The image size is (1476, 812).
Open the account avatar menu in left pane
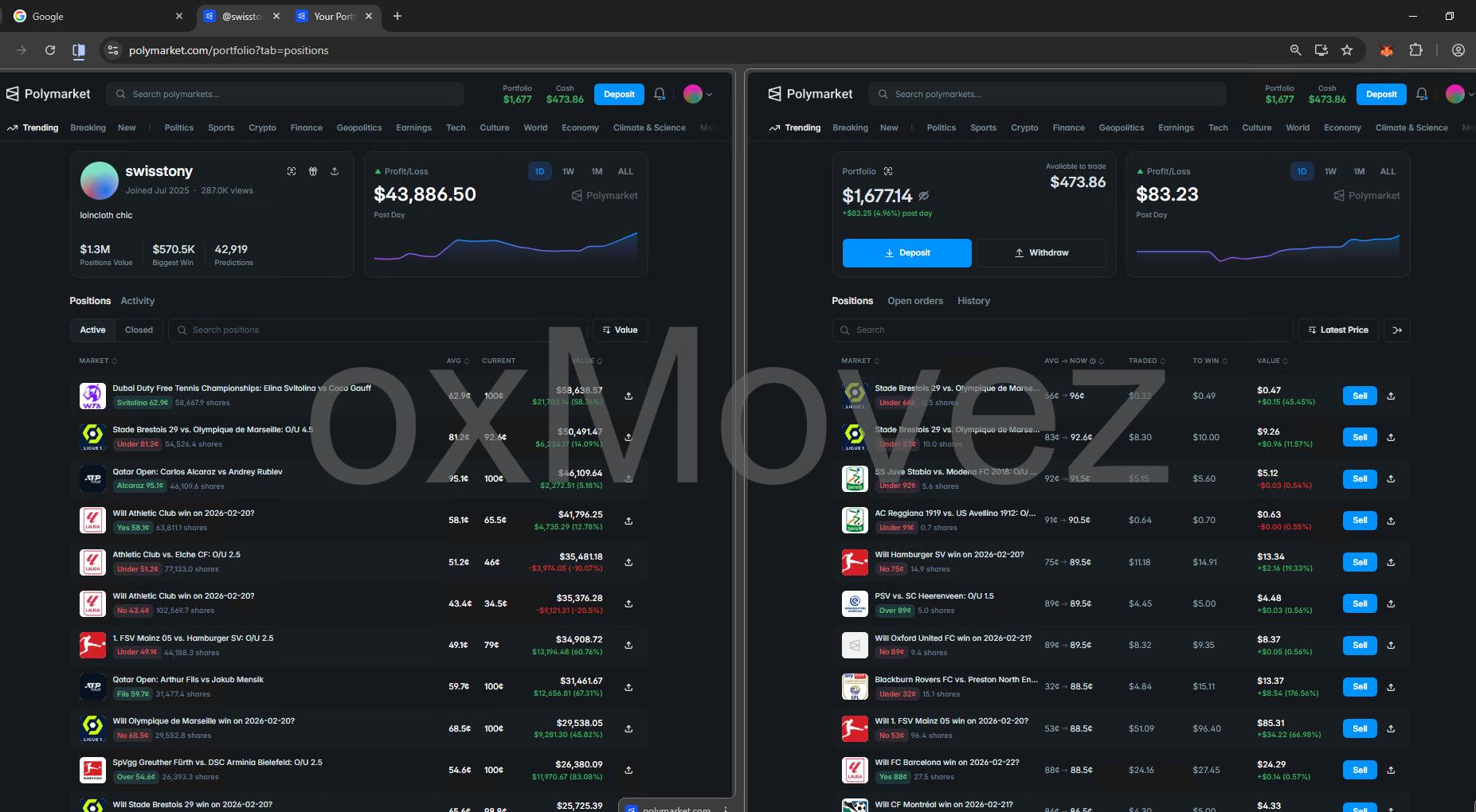tap(698, 94)
